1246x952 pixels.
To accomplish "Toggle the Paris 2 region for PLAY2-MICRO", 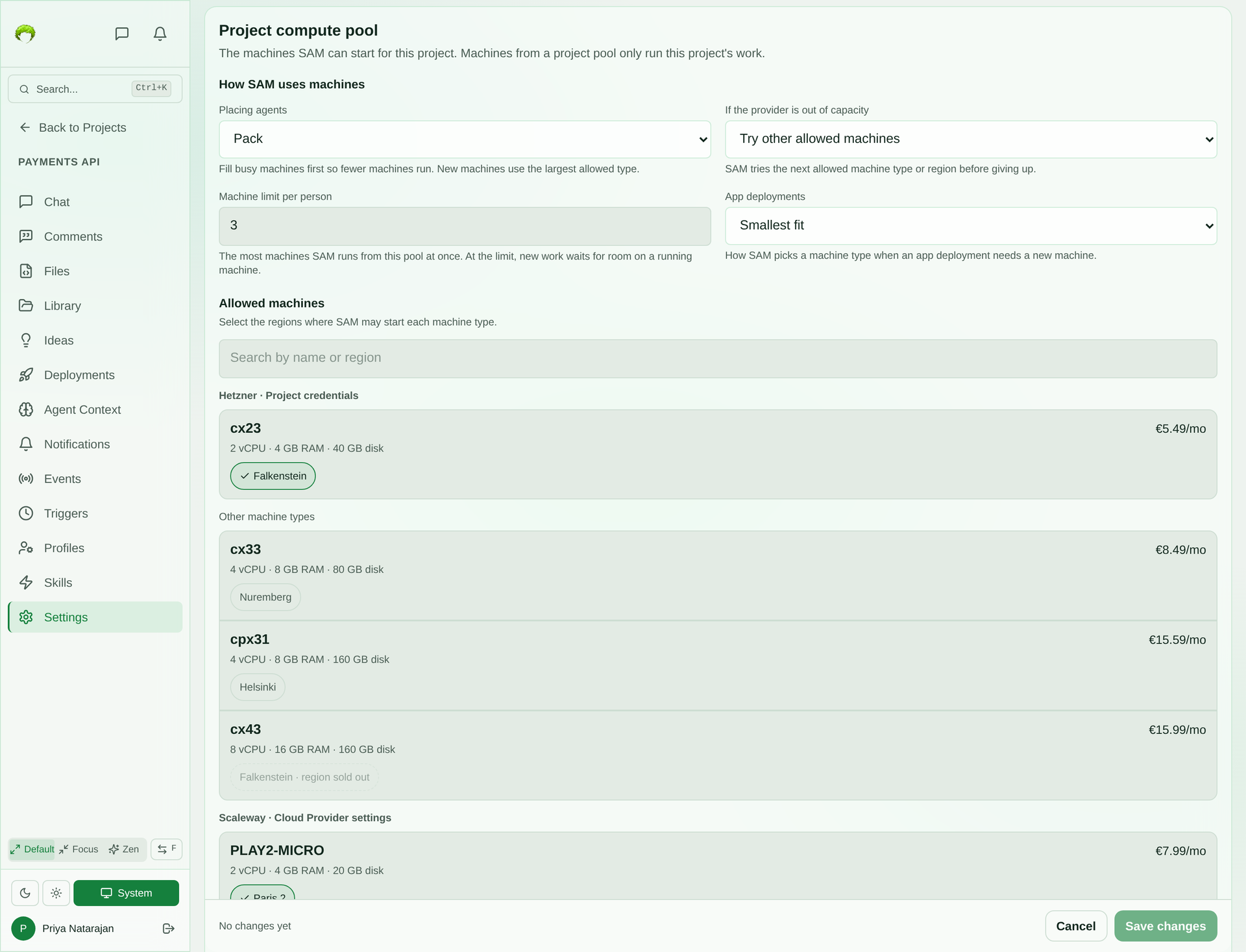I will point(263,893).
